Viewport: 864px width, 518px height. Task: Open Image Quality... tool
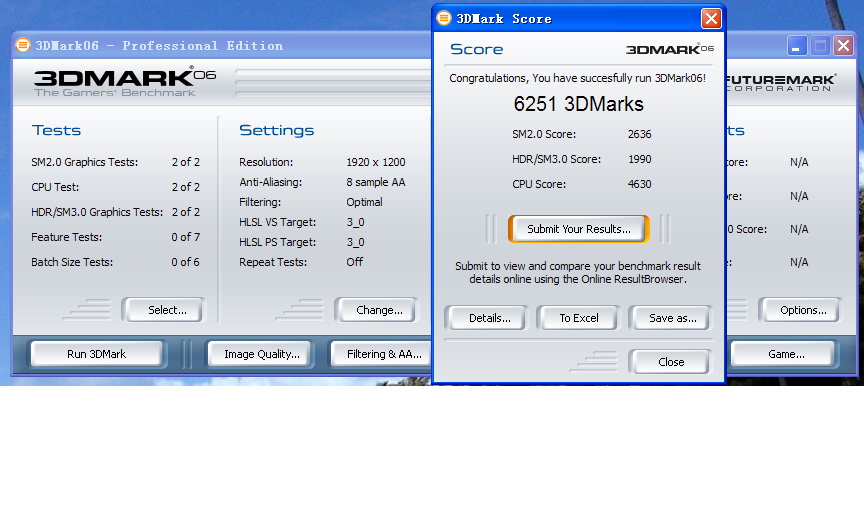(x=261, y=354)
